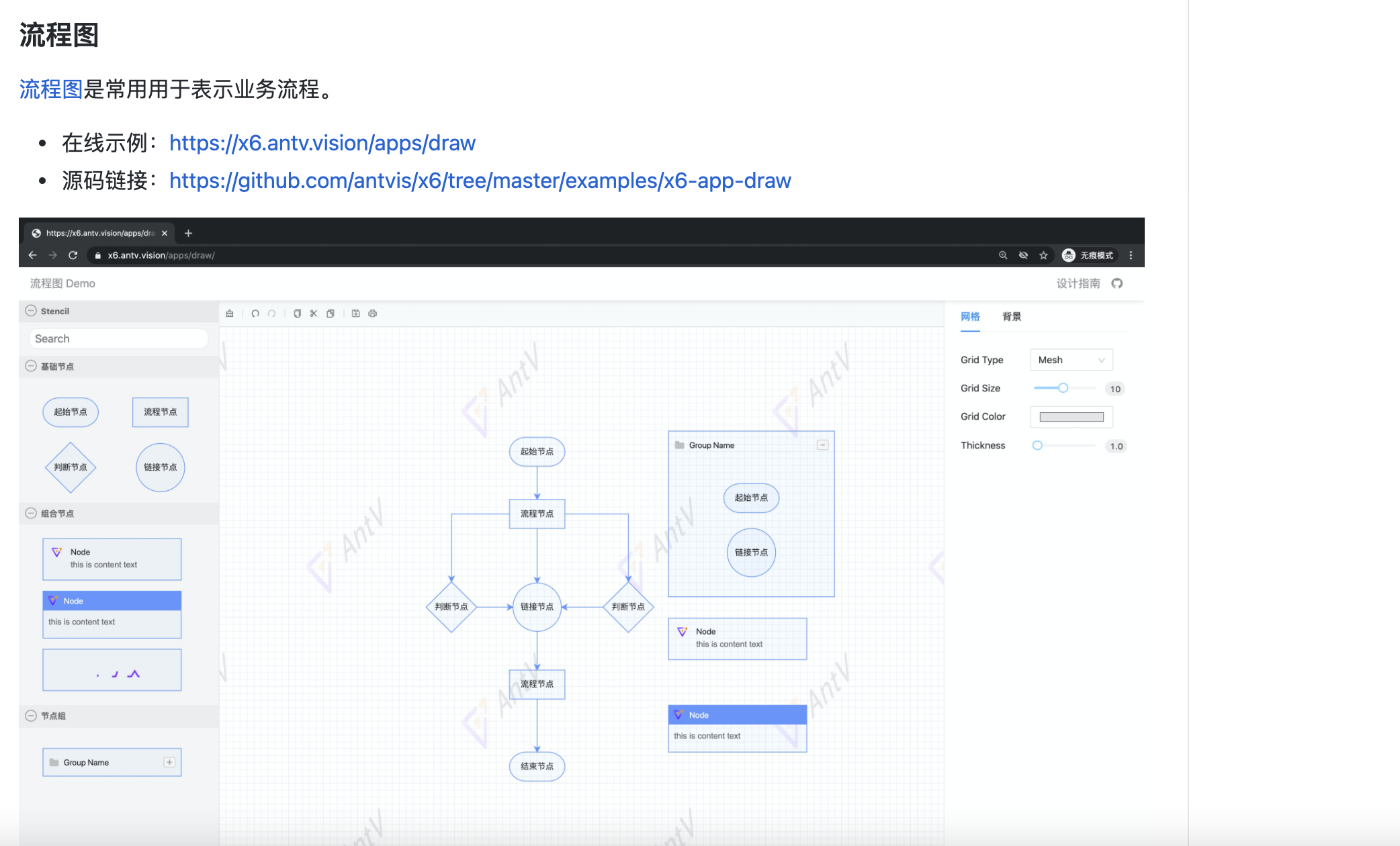The width and height of the screenshot is (1400, 846).
Task: Click the Thickness value 1.0
Action: (1116, 446)
